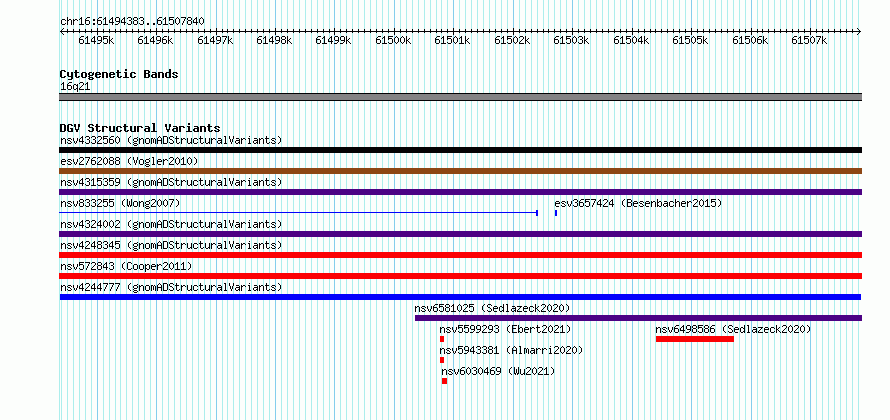Click the 61495k ruler position
890x420 pixels.
pos(96,40)
